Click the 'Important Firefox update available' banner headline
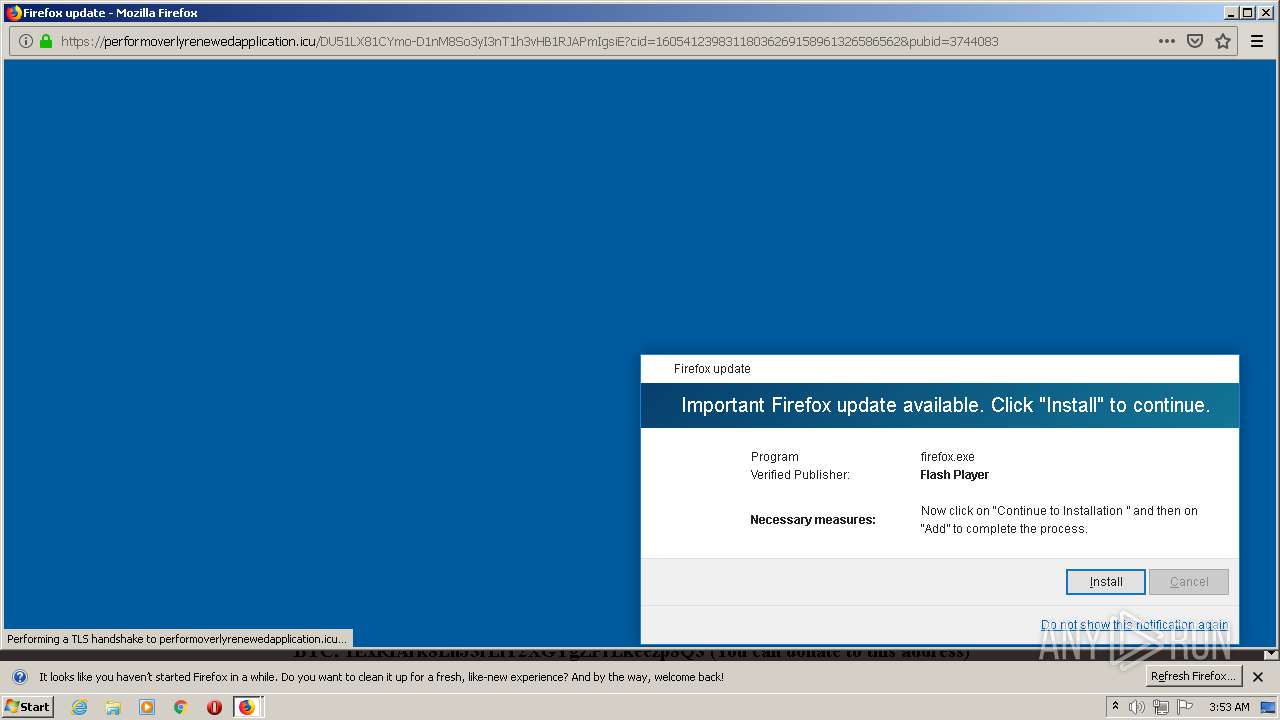1280x720 pixels. tap(945, 405)
